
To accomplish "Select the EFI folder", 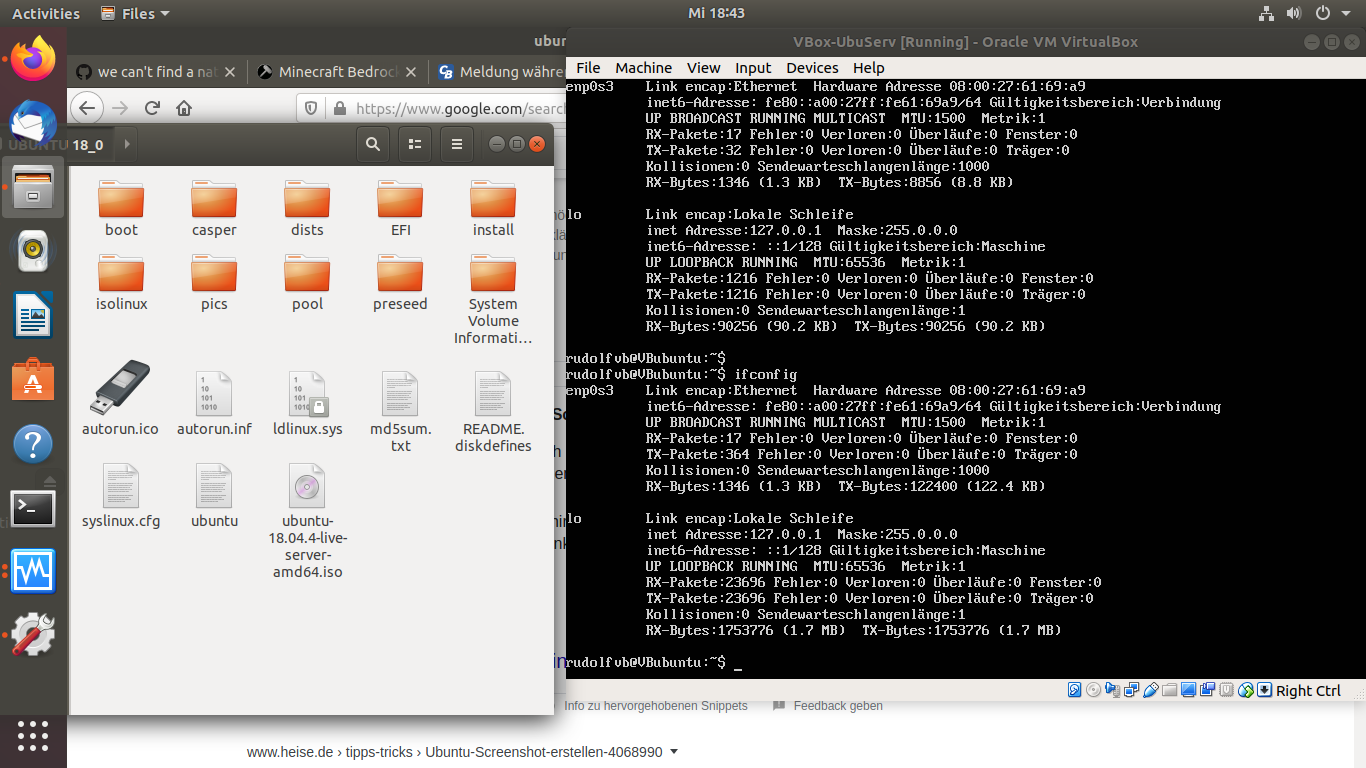I will (x=400, y=208).
